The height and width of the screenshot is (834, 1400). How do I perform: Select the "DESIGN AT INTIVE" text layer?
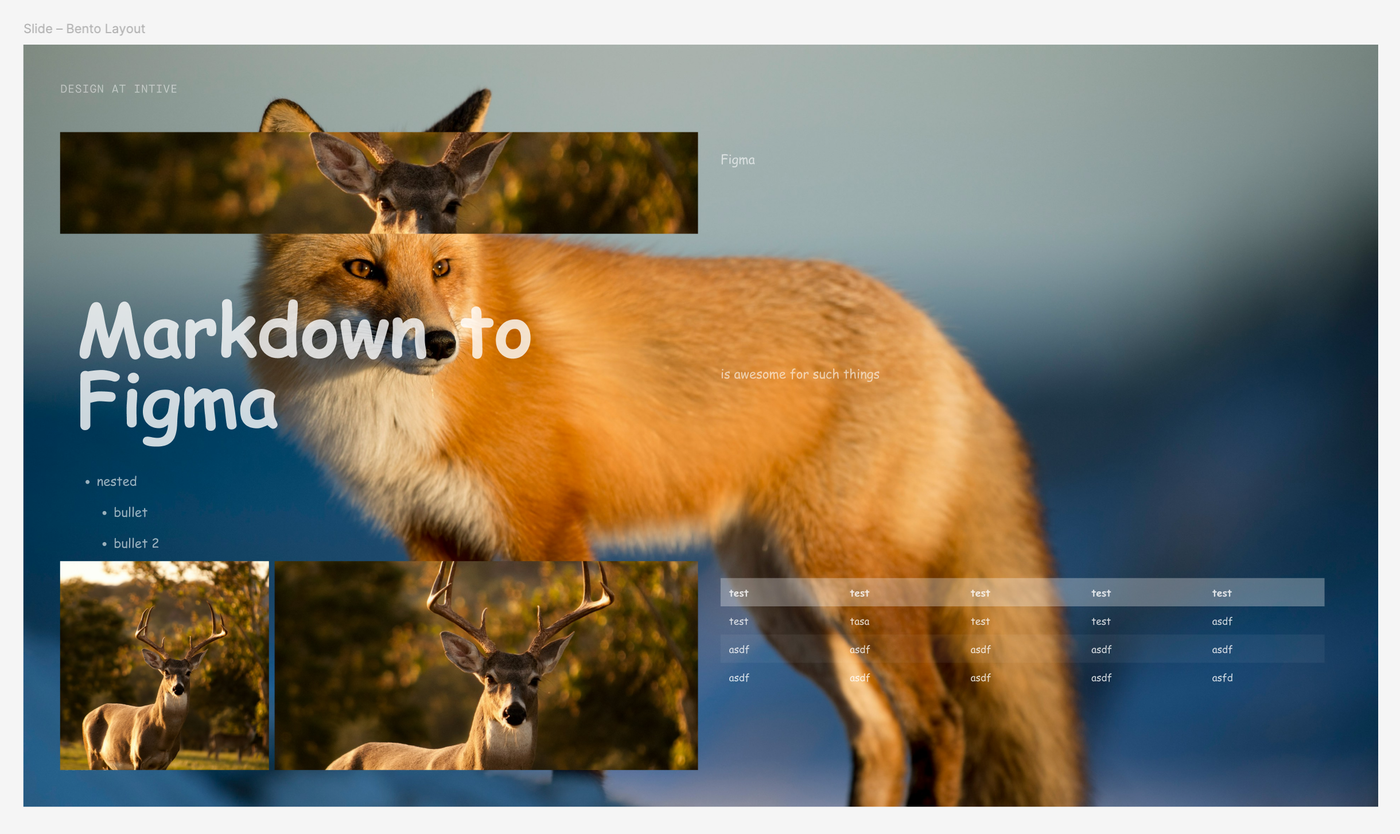tap(118, 89)
